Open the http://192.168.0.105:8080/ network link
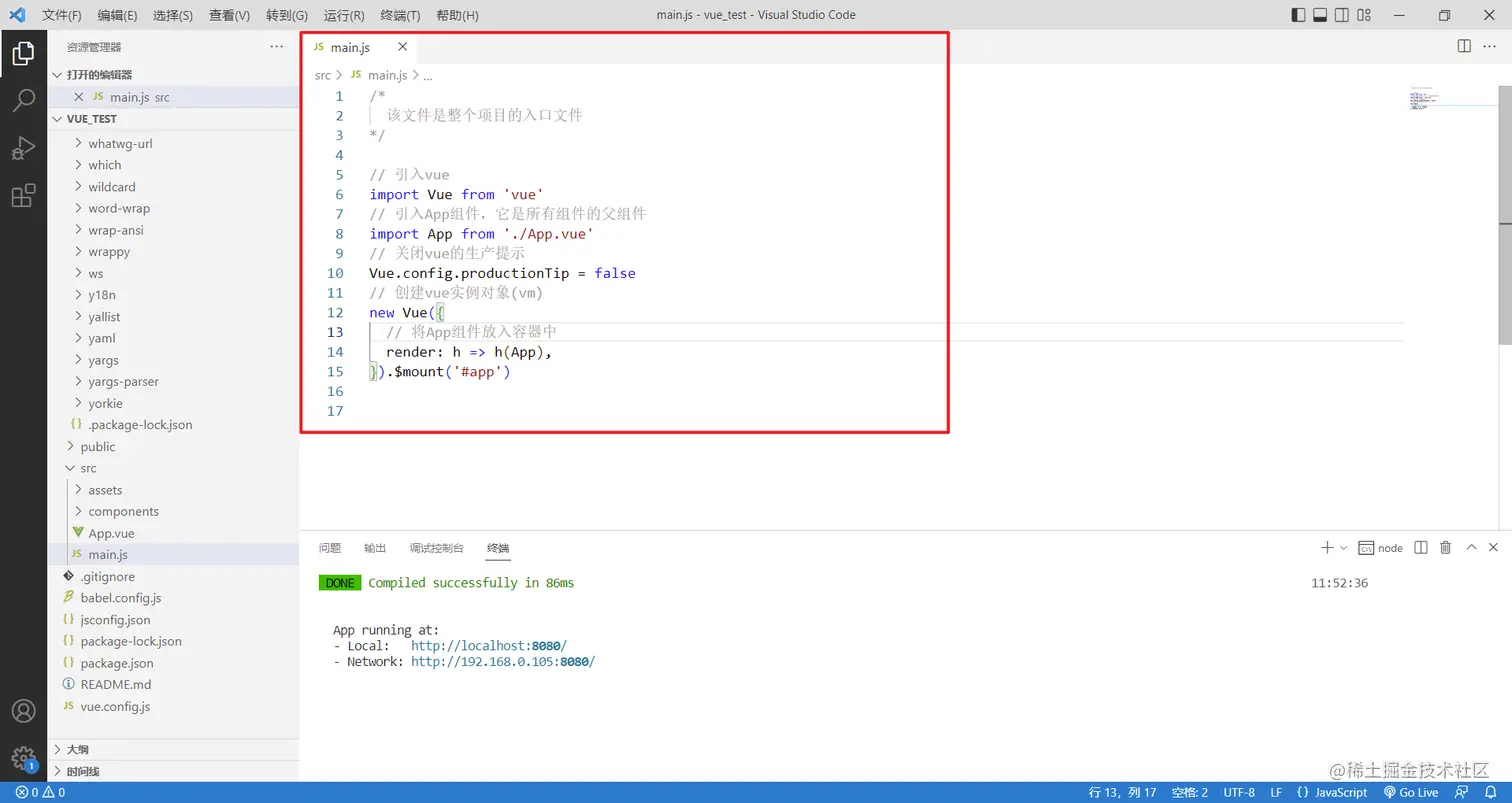 click(x=503, y=662)
